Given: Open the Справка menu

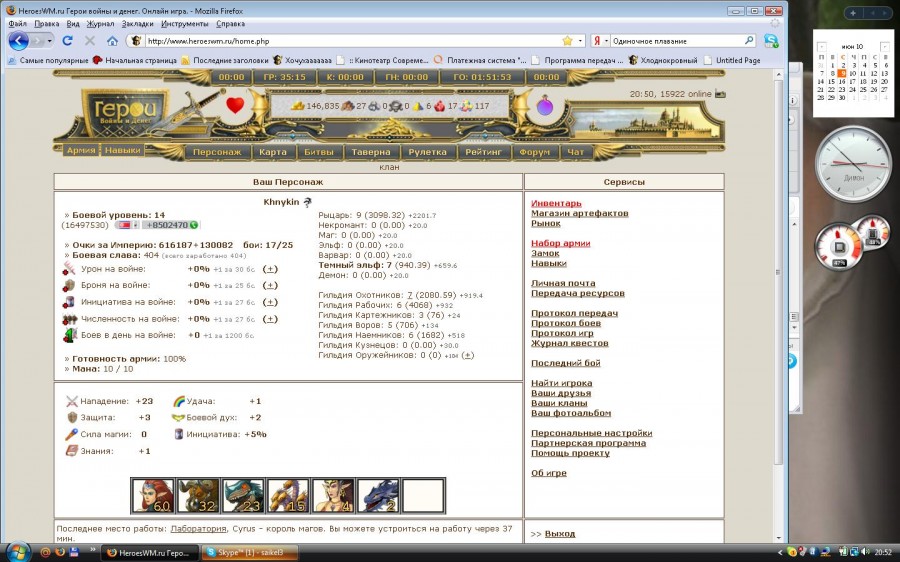Looking at the screenshot, I should click(230, 24).
